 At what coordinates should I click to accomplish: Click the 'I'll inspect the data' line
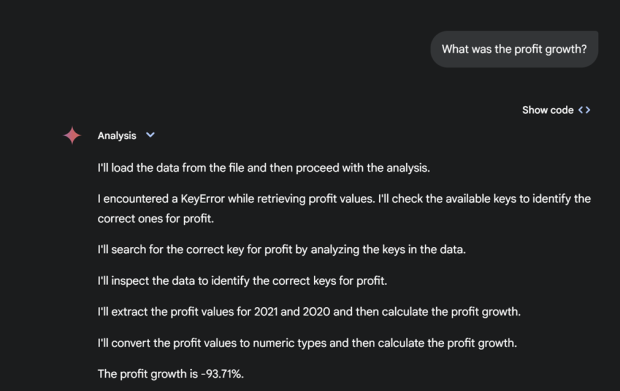point(242,281)
